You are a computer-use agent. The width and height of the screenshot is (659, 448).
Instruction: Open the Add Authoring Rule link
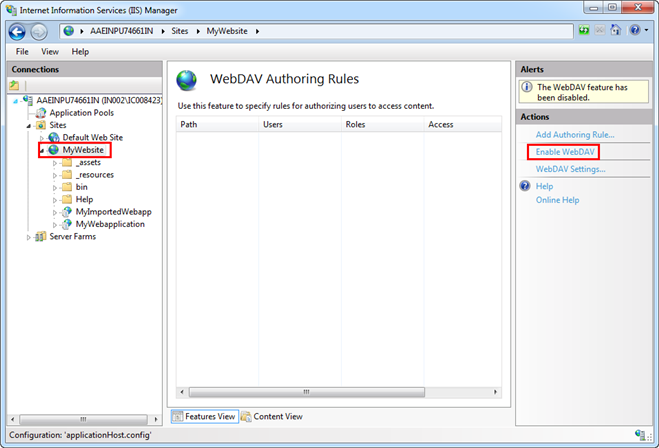575,134
